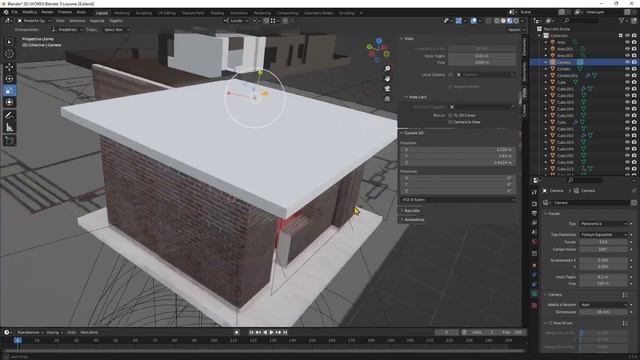Switch to the Modeling workspace tab
Viewport: 640px width, 360px height.
[122, 13]
